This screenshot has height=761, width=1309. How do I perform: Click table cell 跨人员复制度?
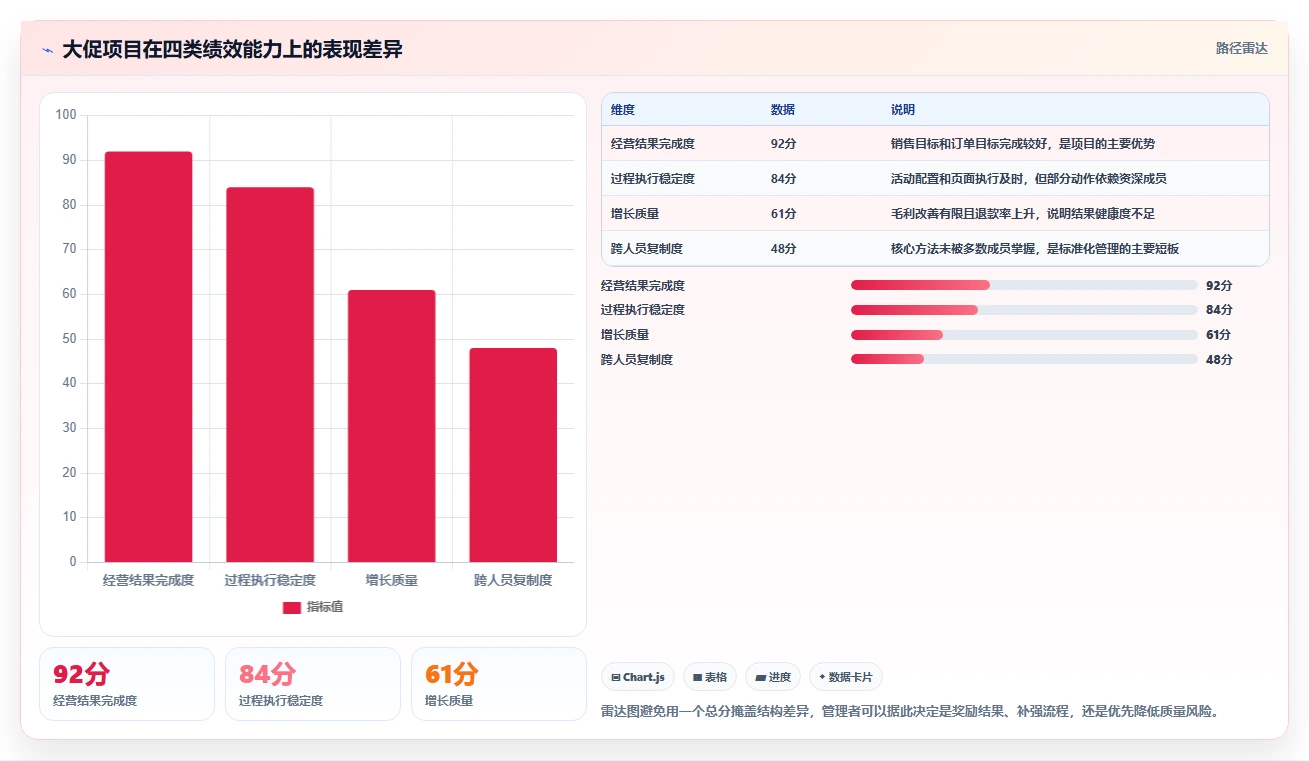click(x=647, y=249)
